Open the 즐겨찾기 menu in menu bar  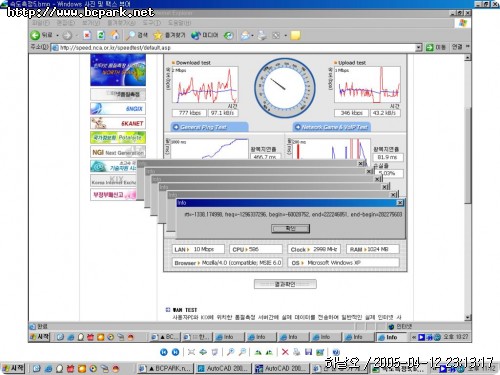[x=121, y=23]
